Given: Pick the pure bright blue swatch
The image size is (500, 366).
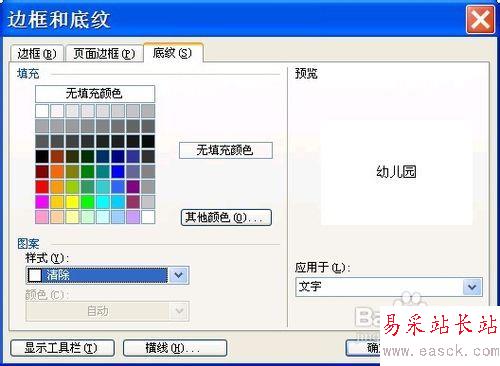Looking at the screenshot, I should pyautogui.click(x=118, y=172).
